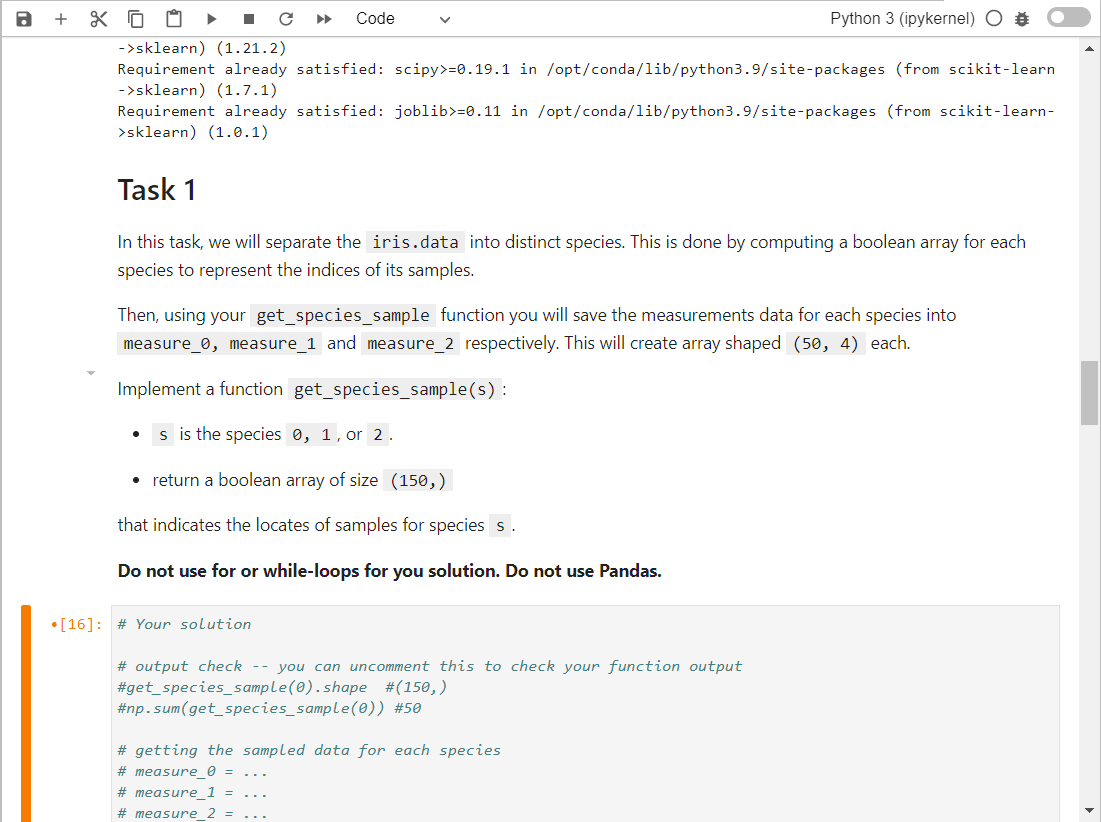Click the get_species_sample(s) code text
Screen dimensions: 1101x822
[395, 389]
